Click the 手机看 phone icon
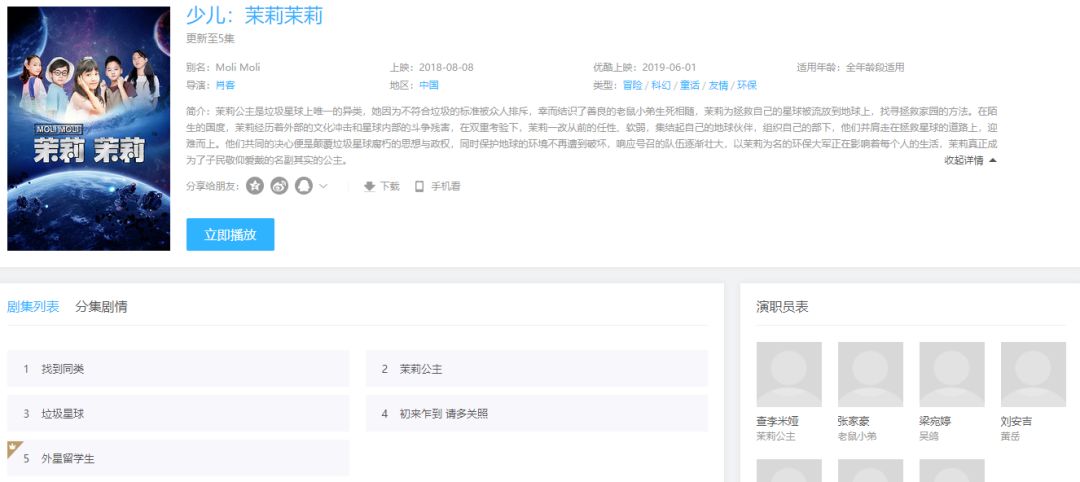 pyautogui.click(x=419, y=186)
